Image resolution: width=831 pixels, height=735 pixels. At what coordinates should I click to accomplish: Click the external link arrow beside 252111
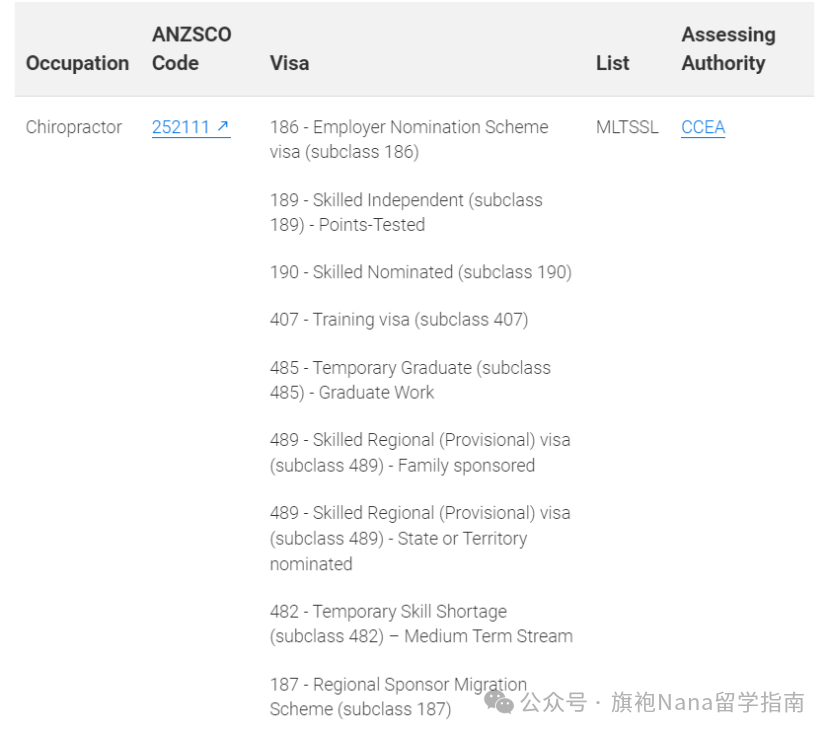coord(223,126)
